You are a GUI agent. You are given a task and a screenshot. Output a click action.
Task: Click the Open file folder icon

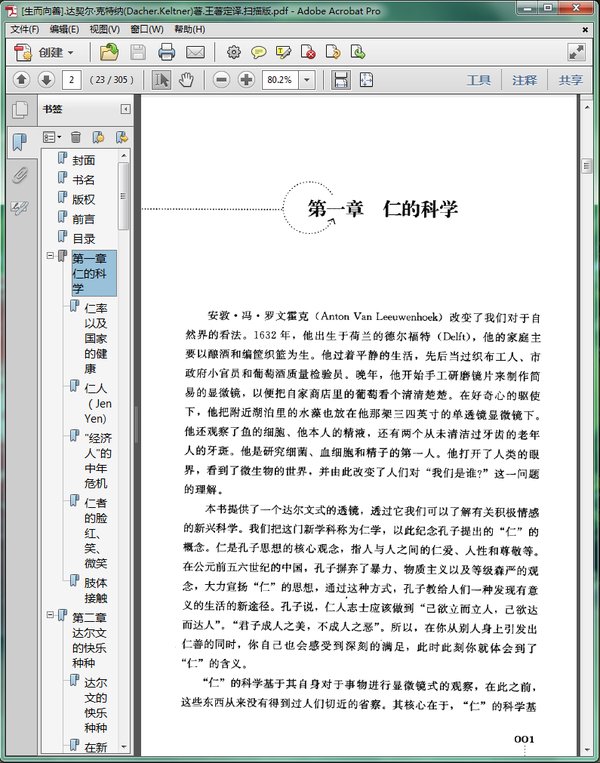[x=109, y=52]
